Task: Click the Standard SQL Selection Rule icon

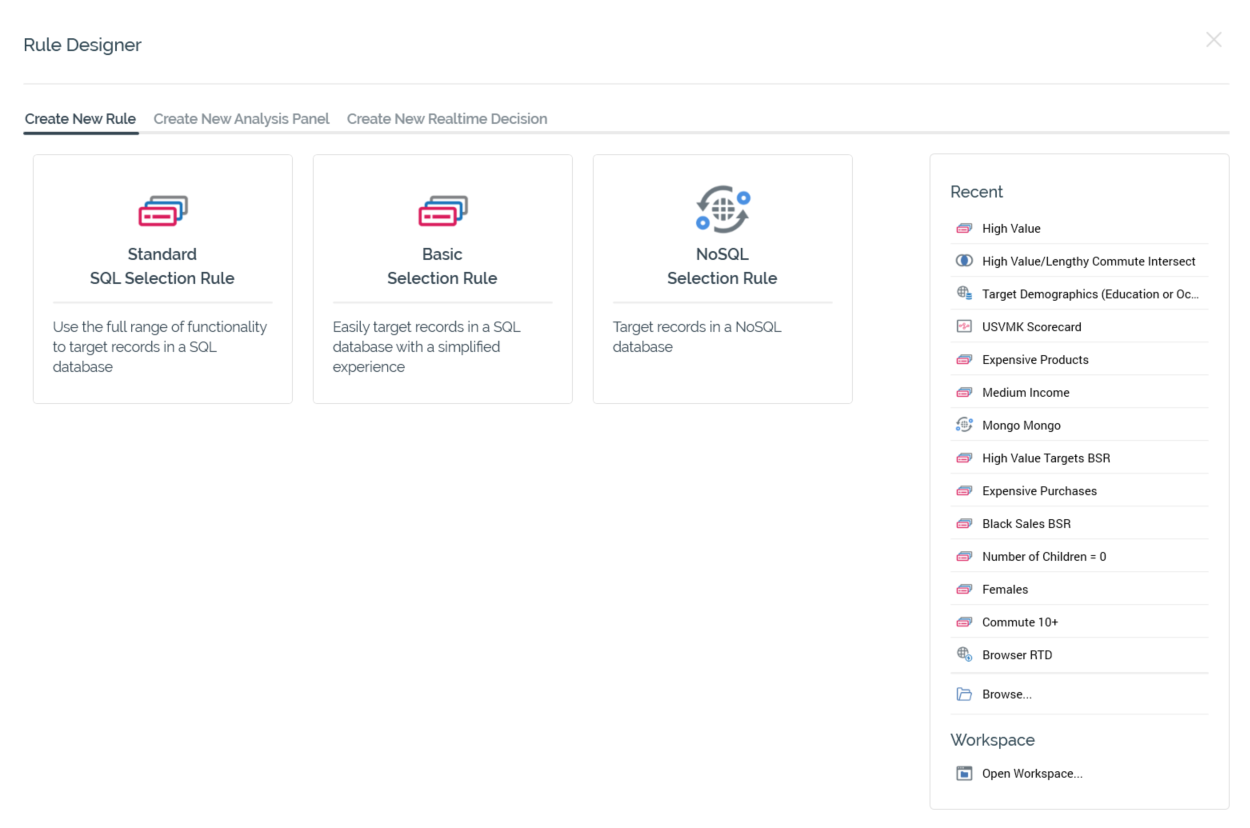Action: click(x=162, y=211)
